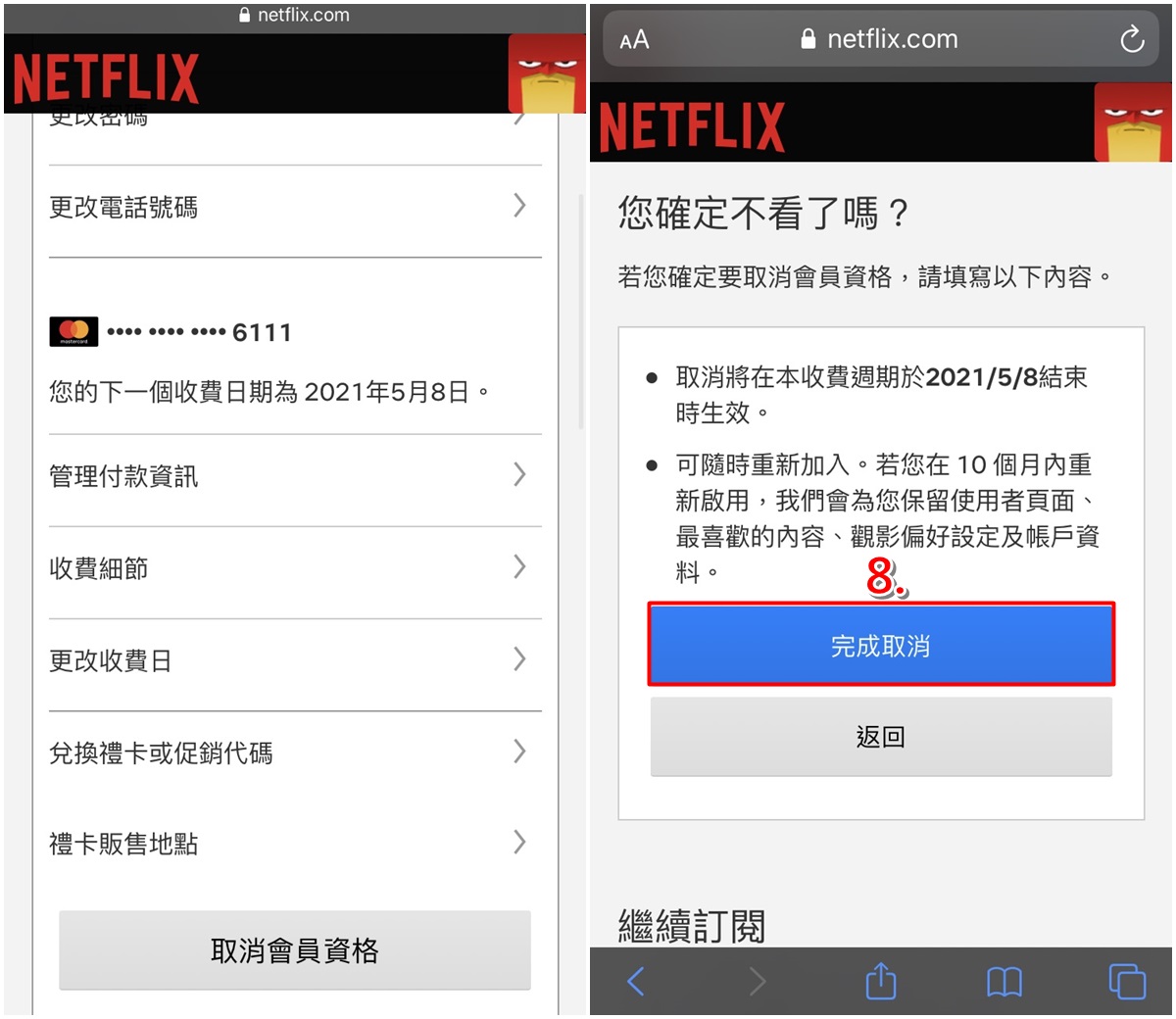Tap card number ending 6111
Viewport: 1176px width, 1019px height.
199,333
